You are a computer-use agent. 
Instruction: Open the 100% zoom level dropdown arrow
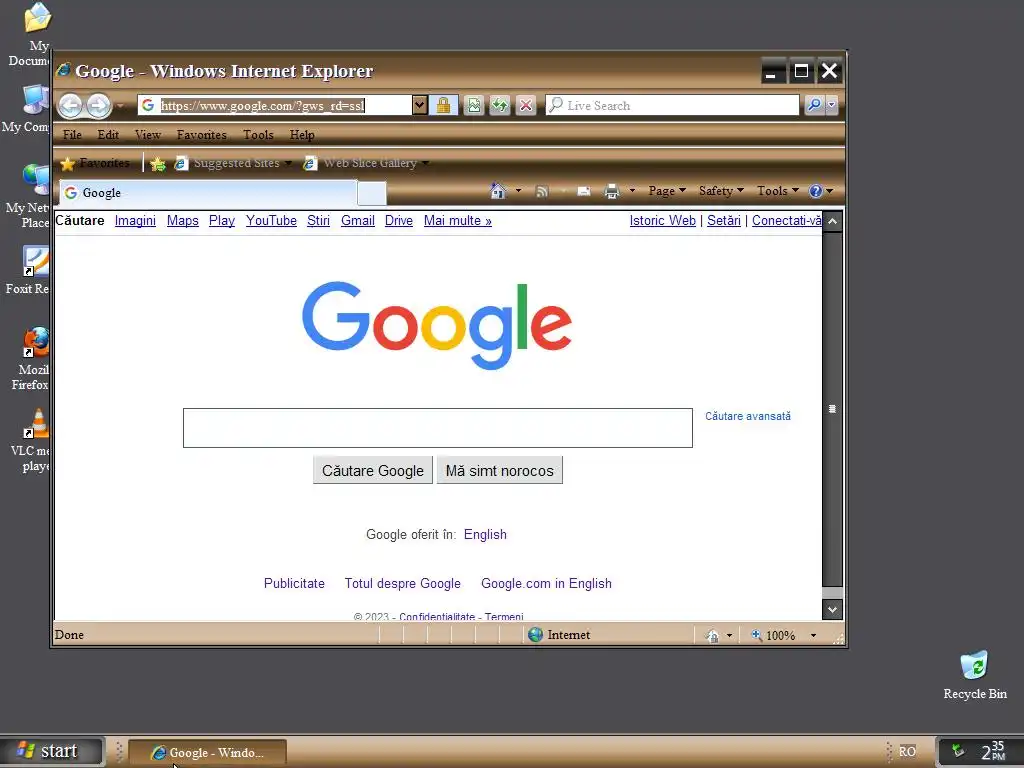(813, 635)
